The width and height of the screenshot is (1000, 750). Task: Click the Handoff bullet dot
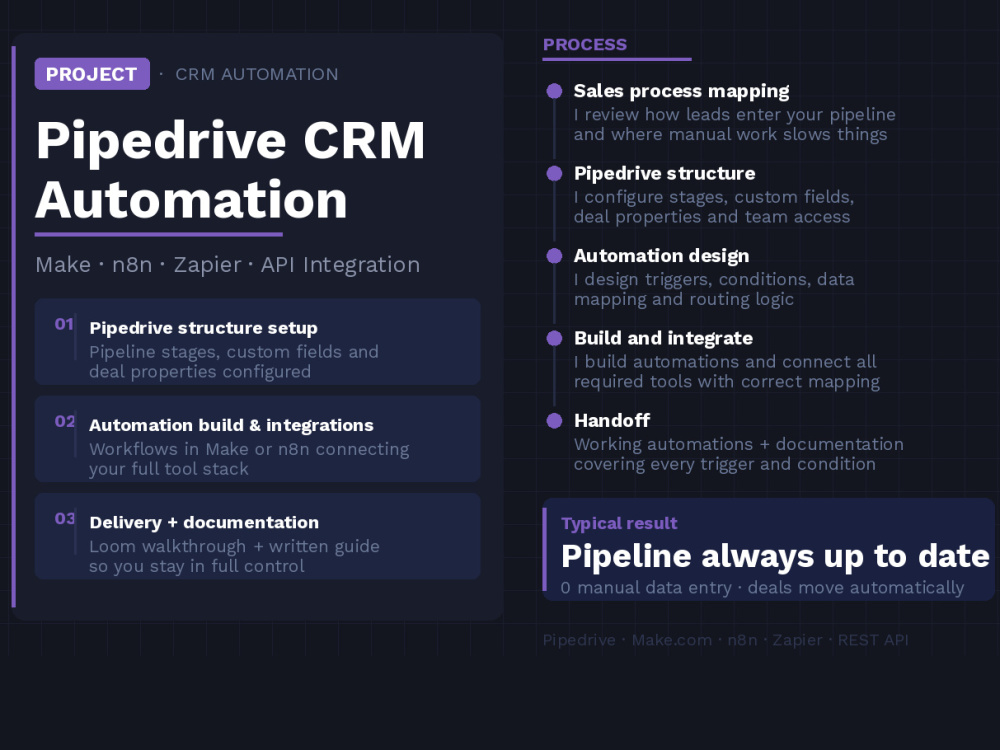pos(554,420)
